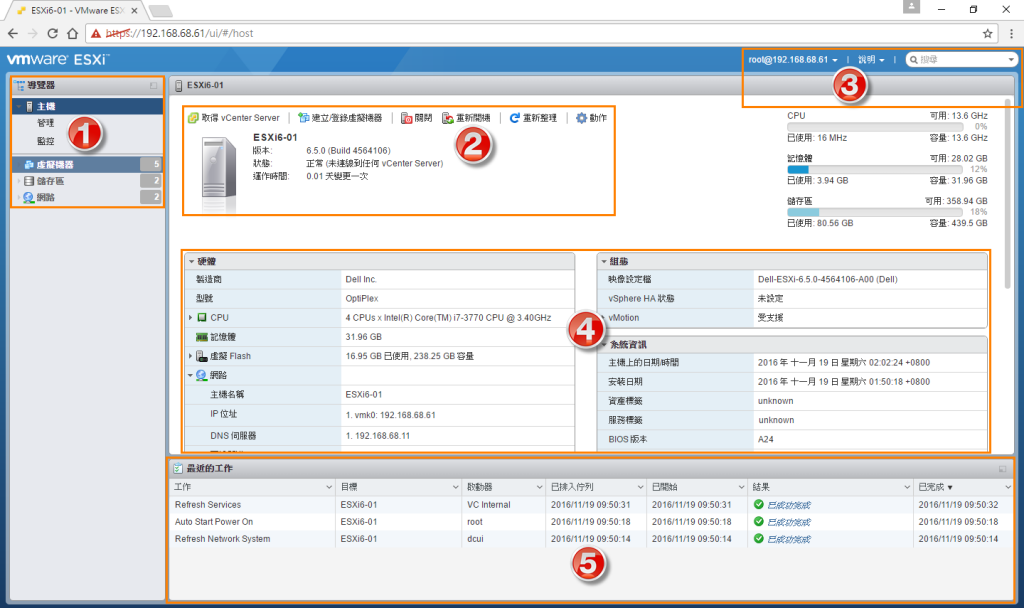
Task: Click the refresh arrow icon in toolbar
Action: click(515, 118)
